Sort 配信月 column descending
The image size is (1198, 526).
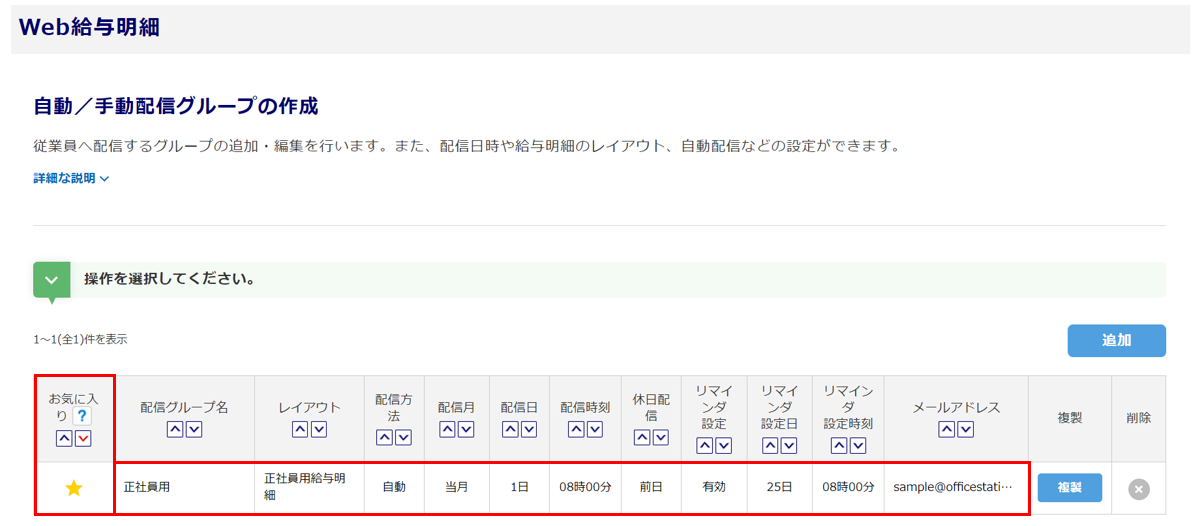tap(466, 430)
